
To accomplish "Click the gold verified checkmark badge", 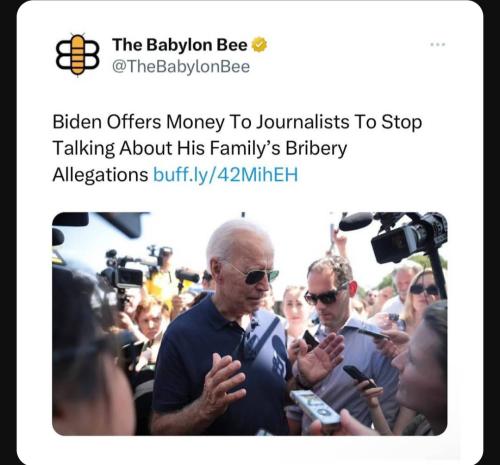I will pyautogui.click(x=259, y=45).
